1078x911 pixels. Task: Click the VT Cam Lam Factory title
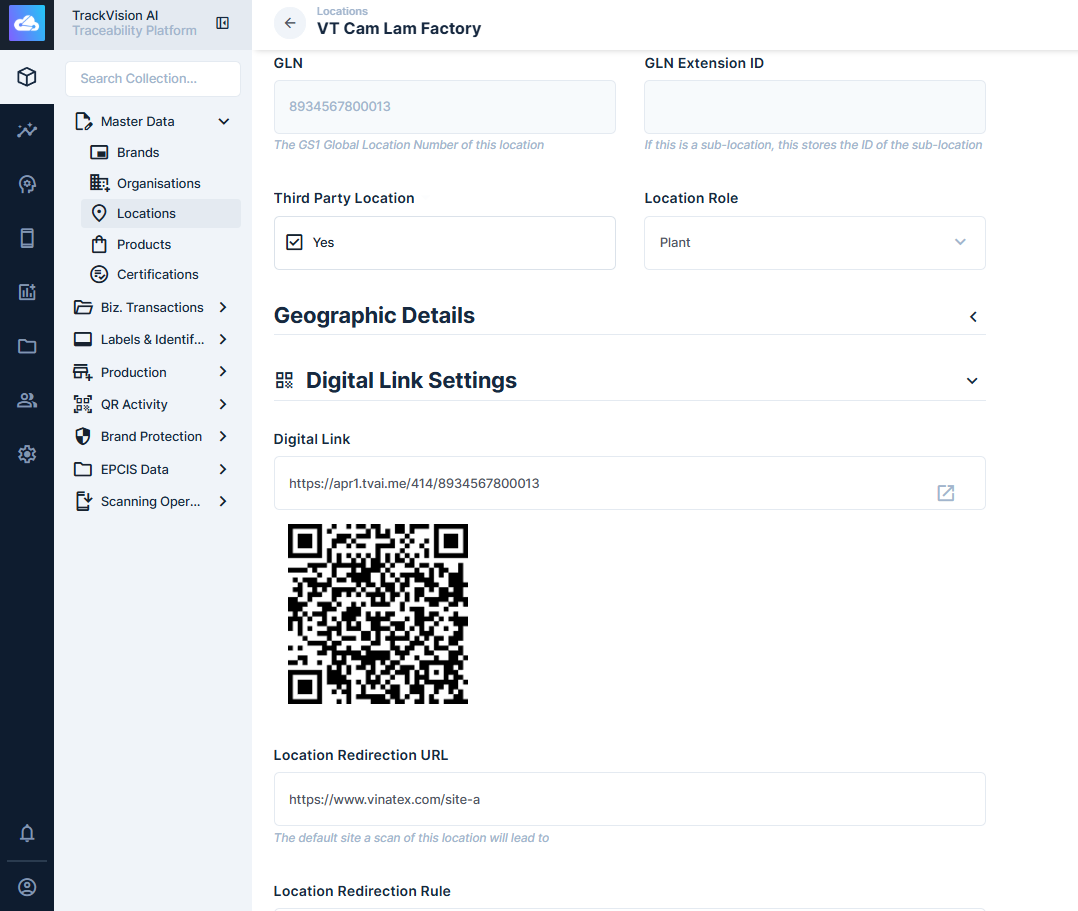[x=399, y=28]
